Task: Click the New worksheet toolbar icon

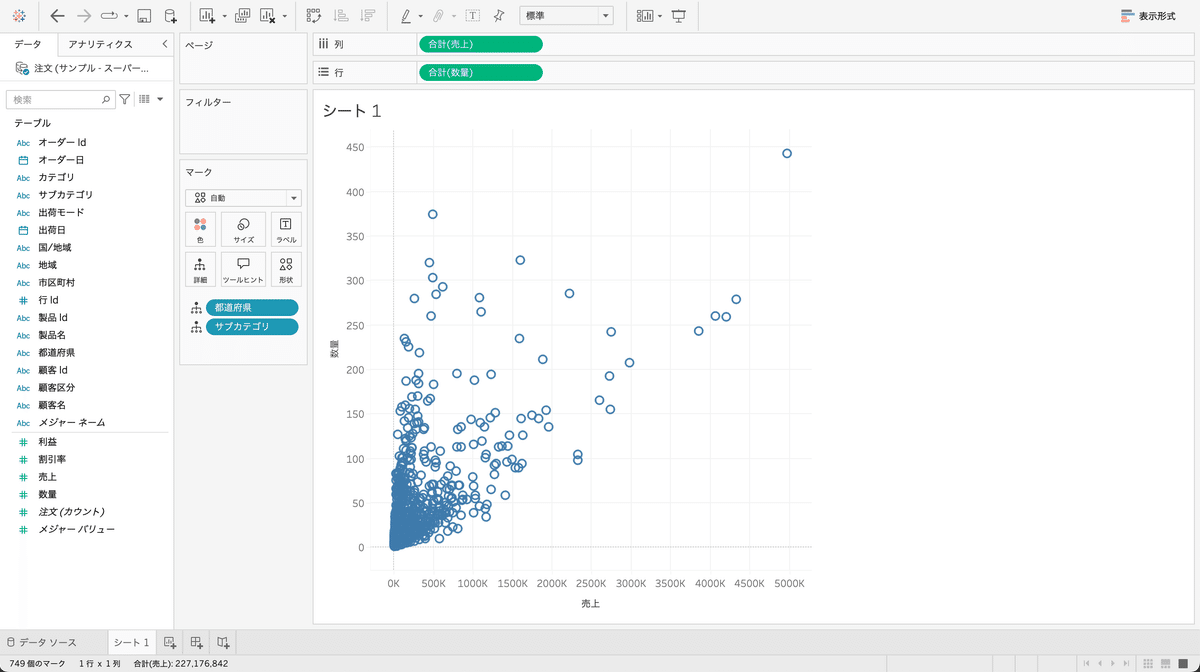Action: [x=207, y=16]
